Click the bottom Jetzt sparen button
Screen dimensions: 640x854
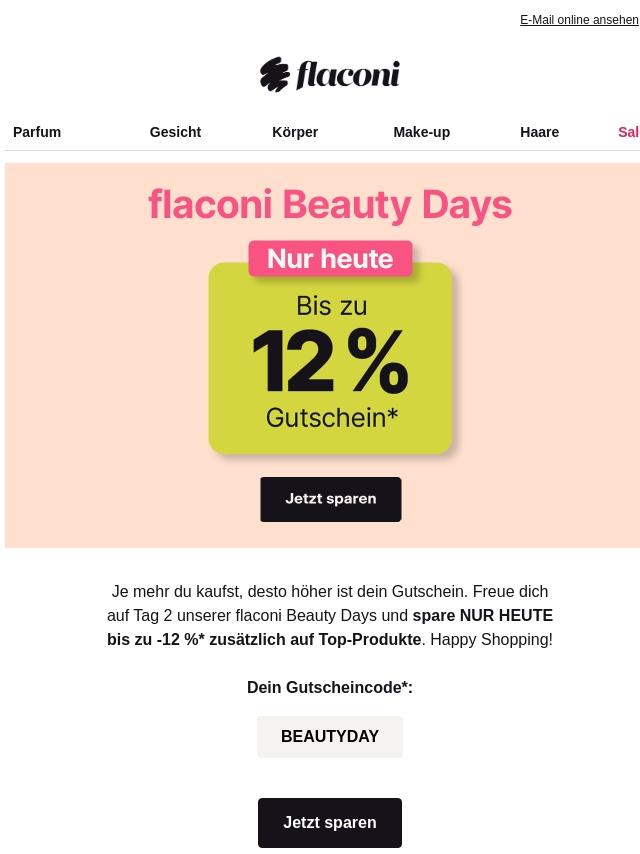click(x=330, y=822)
